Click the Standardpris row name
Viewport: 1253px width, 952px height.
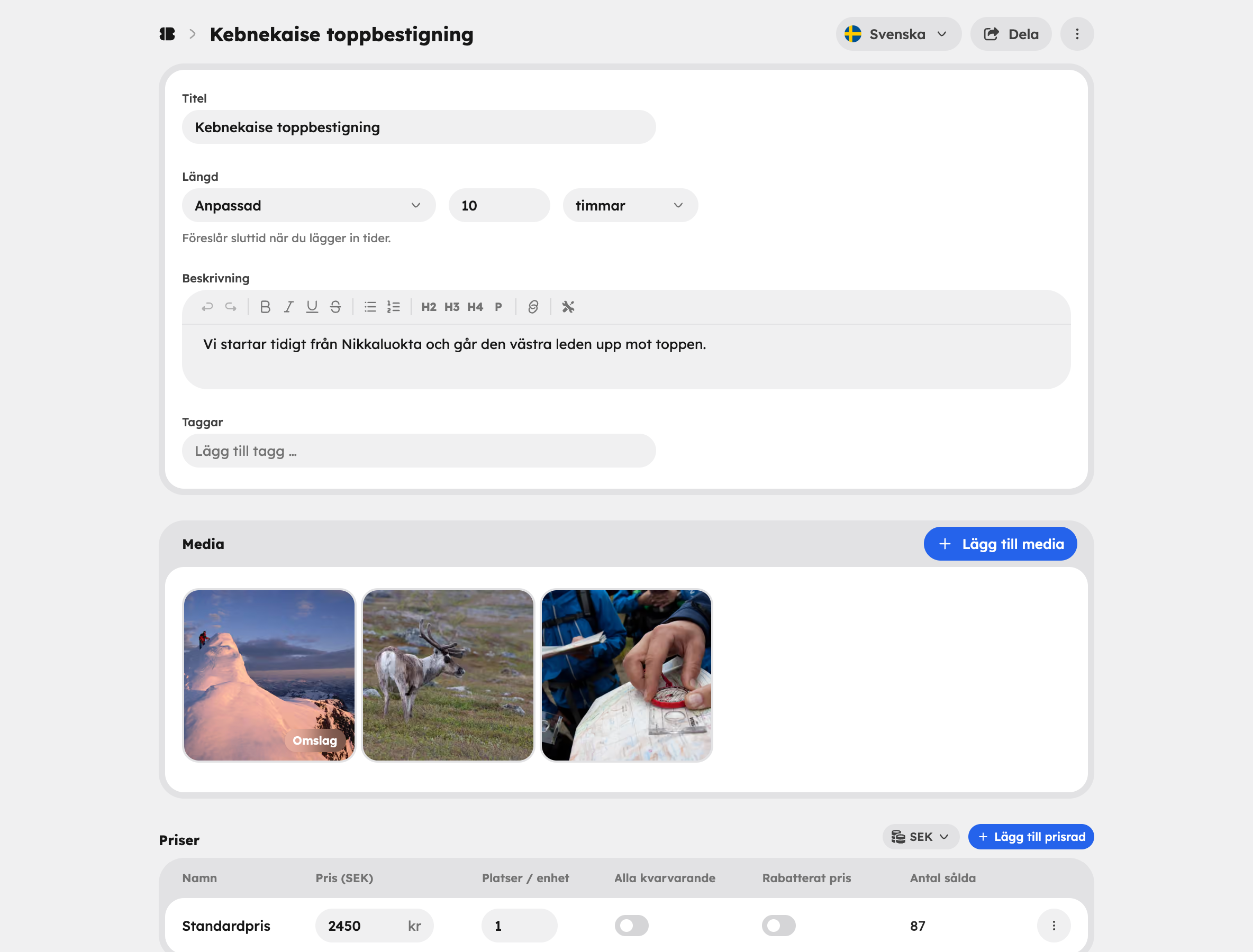(226, 926)
